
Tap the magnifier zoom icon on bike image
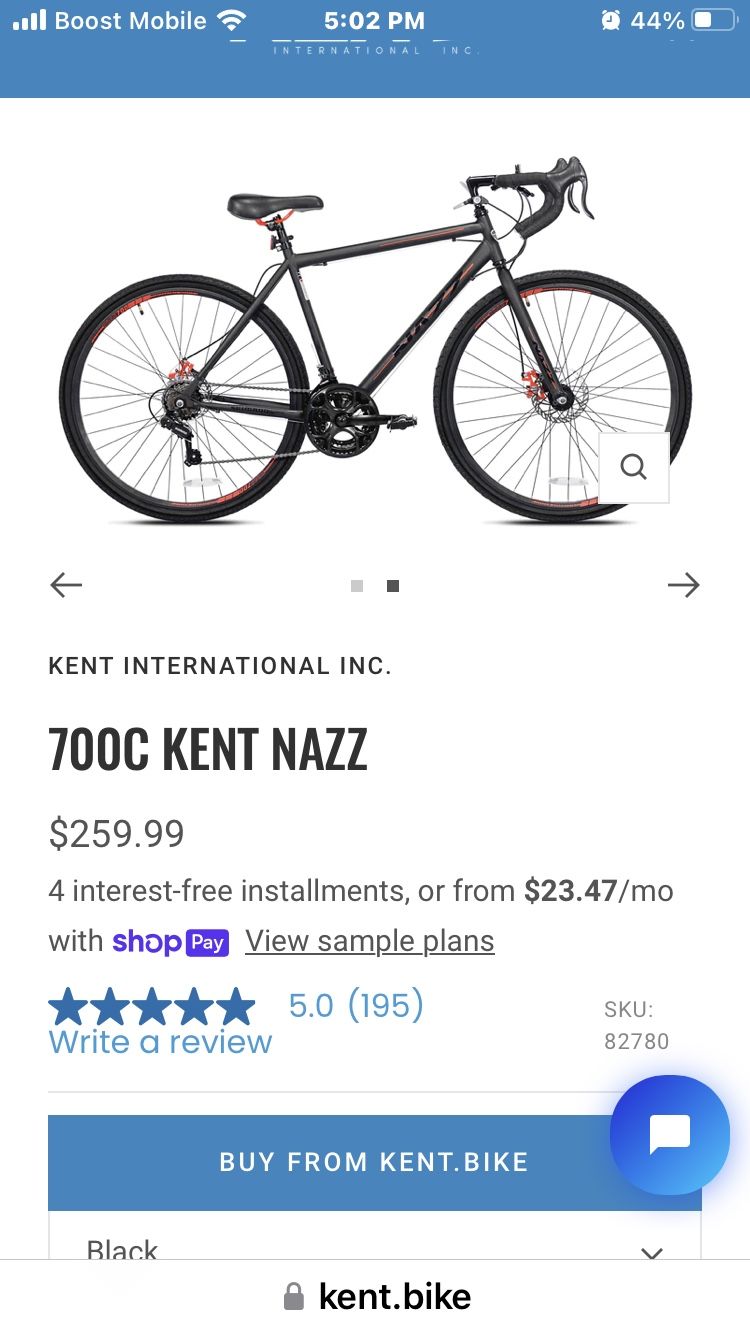(x=634, y=467)
